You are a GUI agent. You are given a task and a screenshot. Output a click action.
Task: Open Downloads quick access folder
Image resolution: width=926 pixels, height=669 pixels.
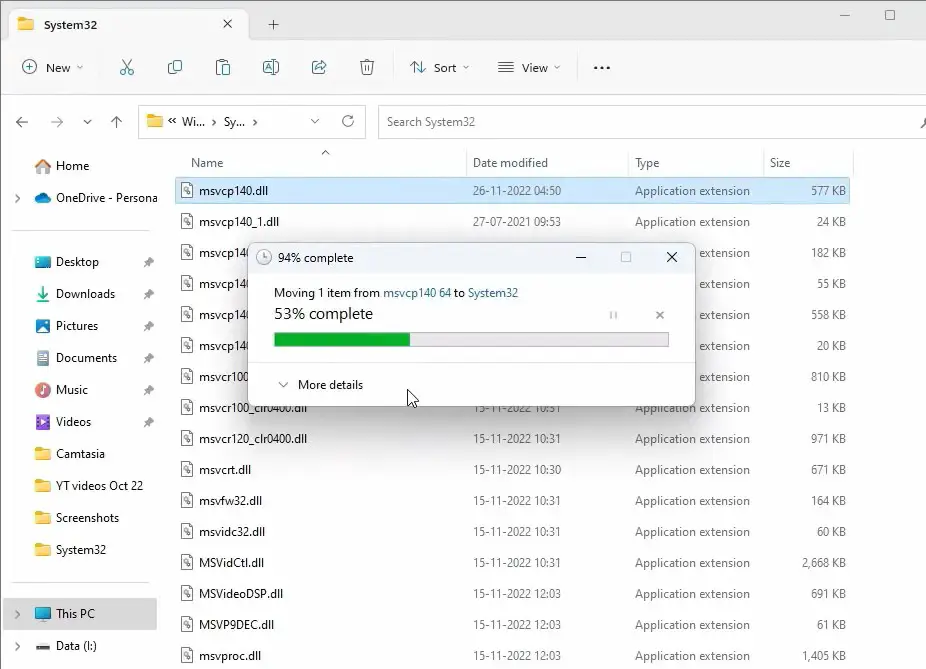pos(74,293)
